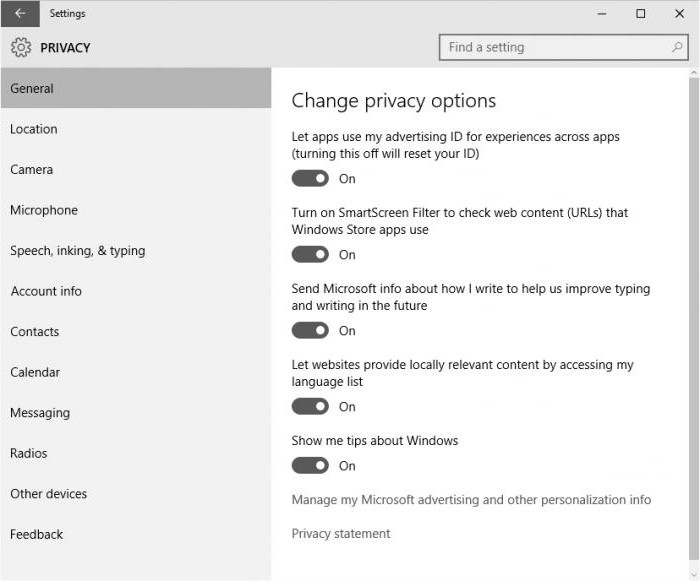Maximize the Settings window
Screen dimensions: 700x581
(x=640, y=14)
